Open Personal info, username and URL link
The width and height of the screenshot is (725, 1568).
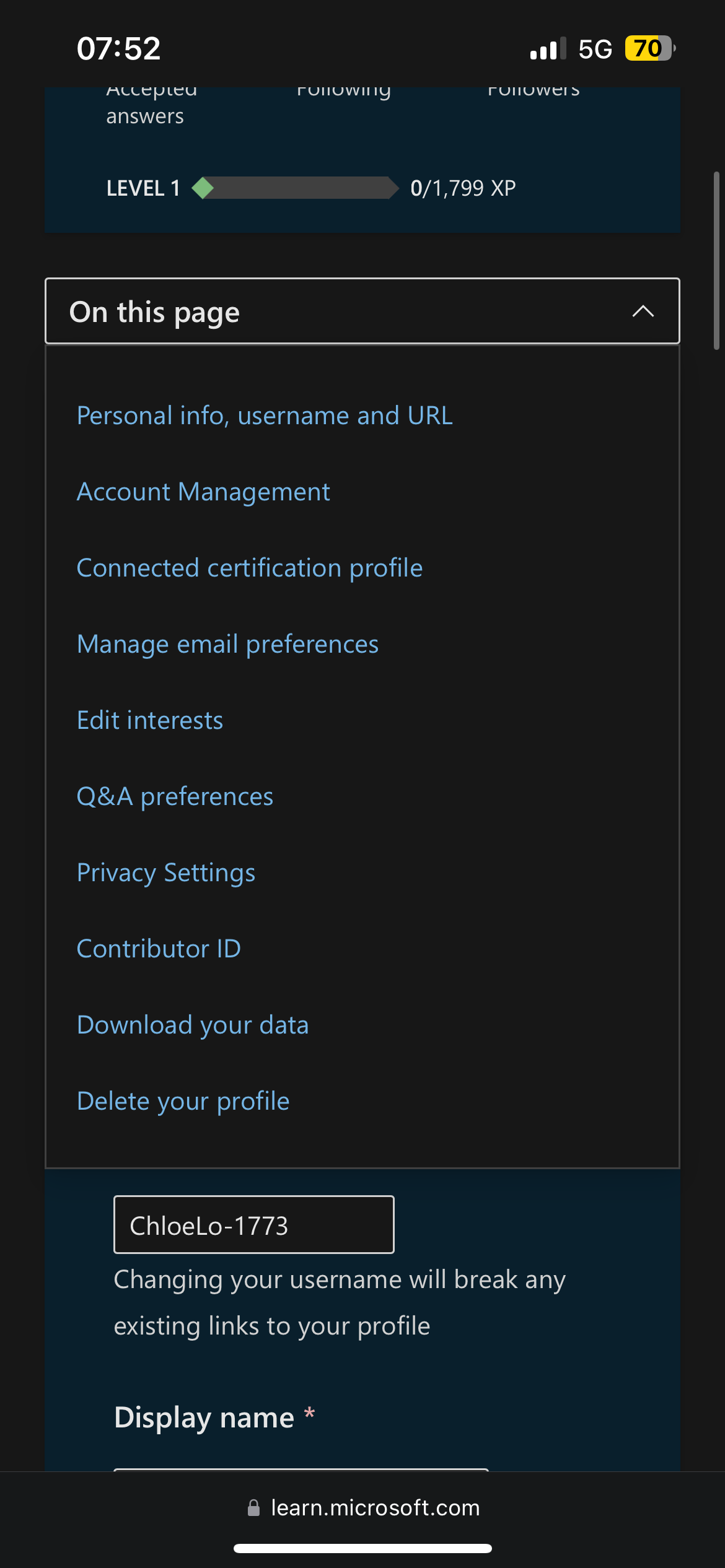tap(265, 416)
